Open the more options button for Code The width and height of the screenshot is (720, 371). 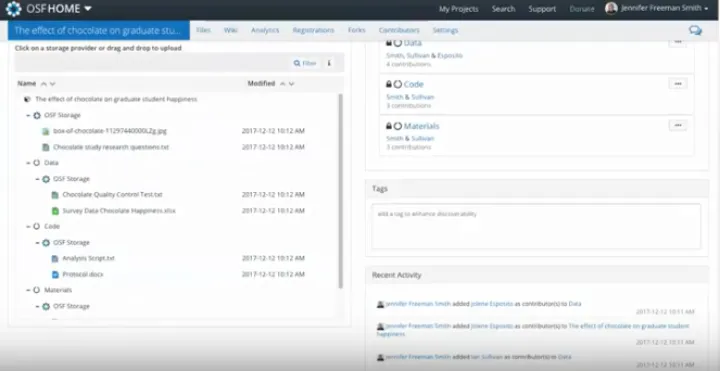[678, 84]
